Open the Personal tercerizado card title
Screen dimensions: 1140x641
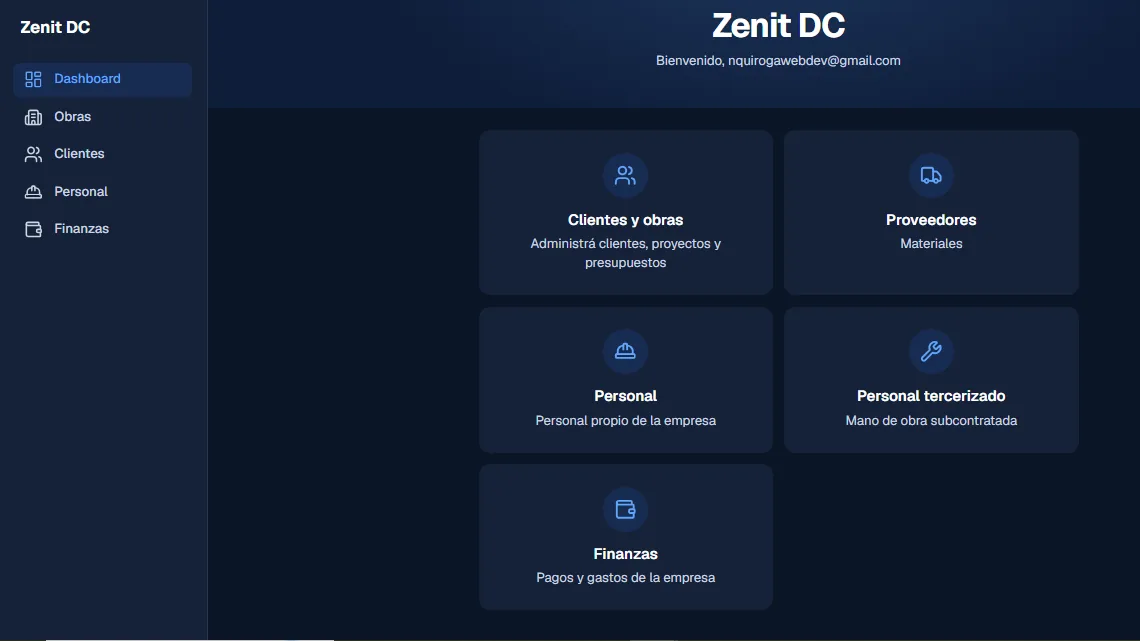[931, 396]
